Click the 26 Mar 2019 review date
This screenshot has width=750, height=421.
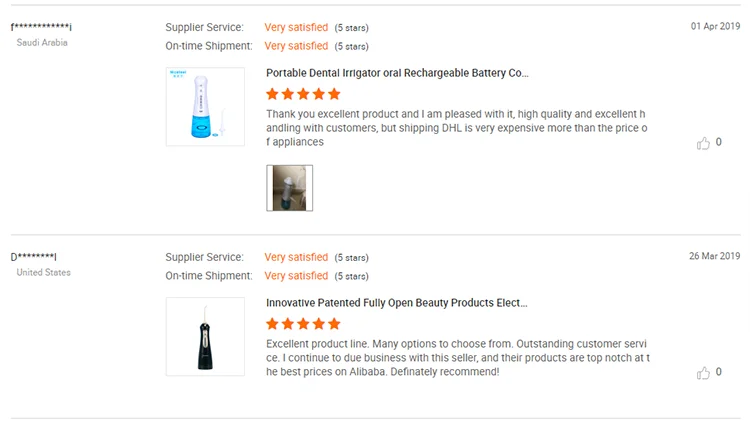[713, 256]
